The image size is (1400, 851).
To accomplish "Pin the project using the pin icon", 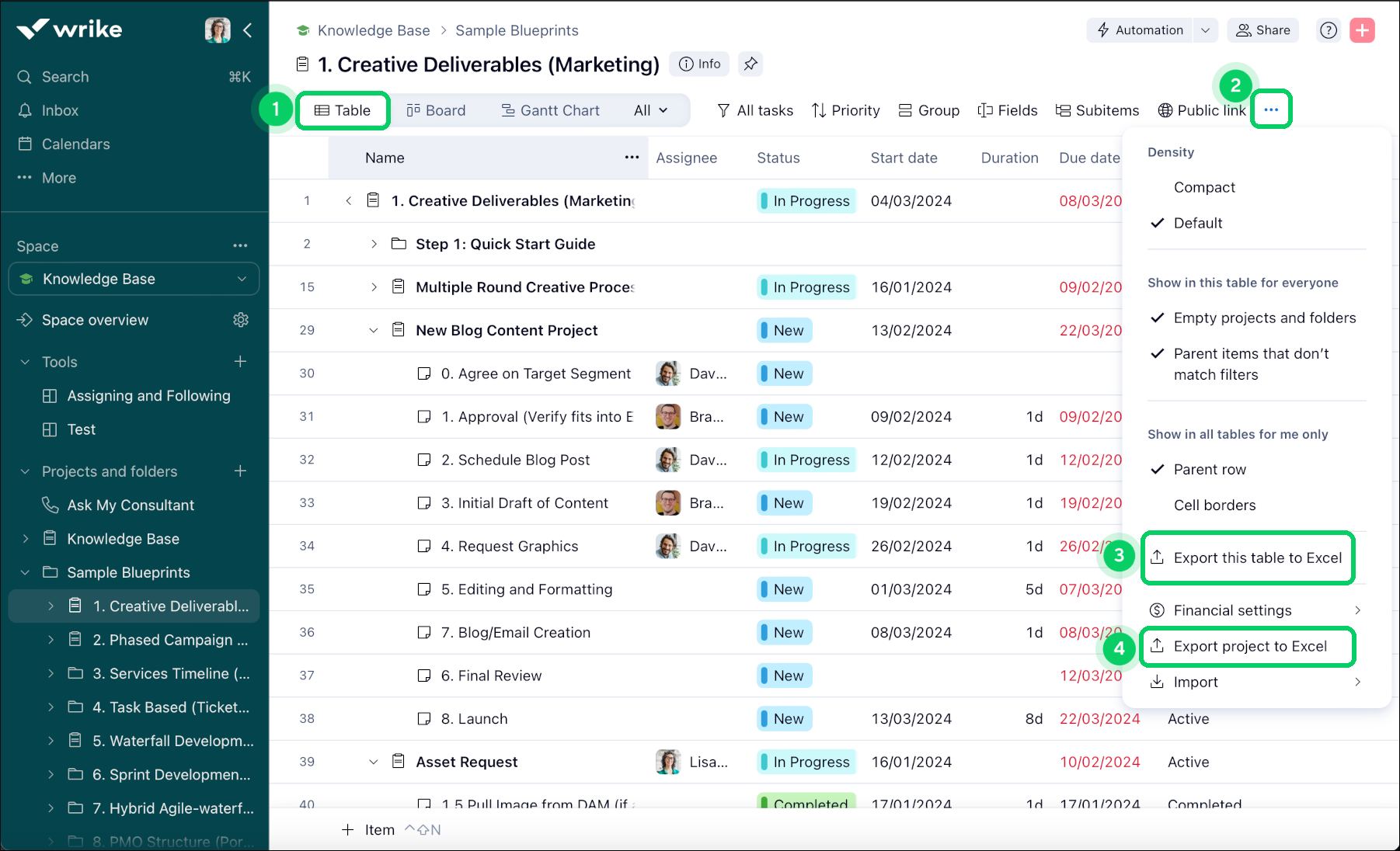I will click(x=750, y=64).
